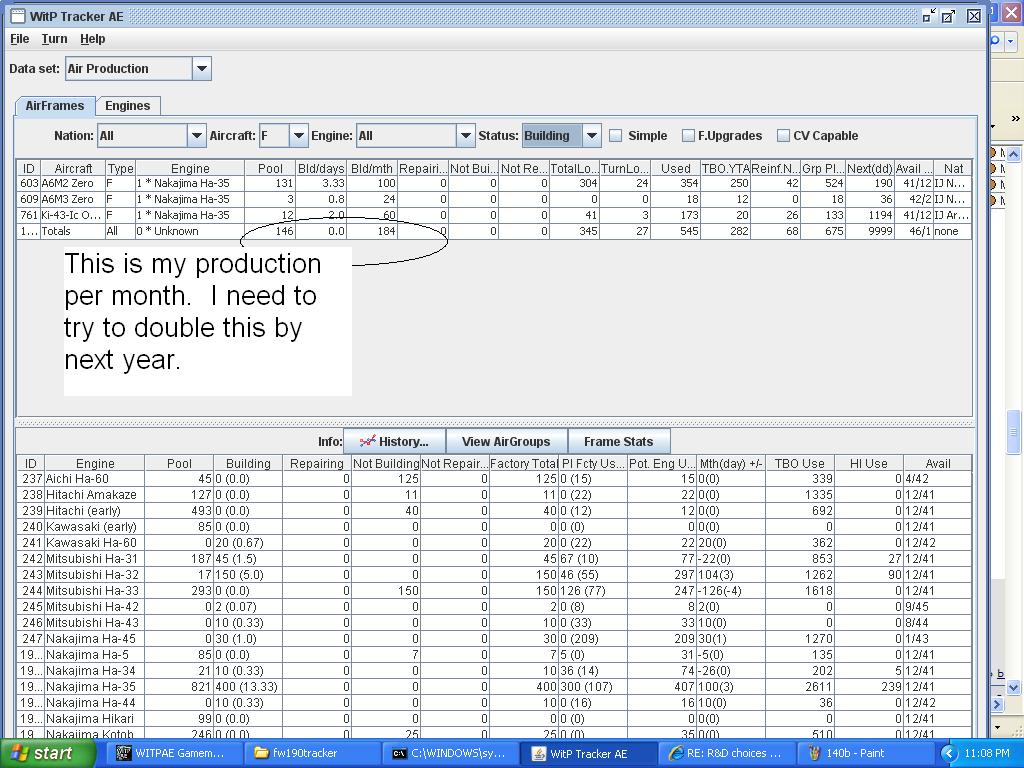Select the Totals row in airframes table
This screenshot has width=1024, height=768.
pos(494,231)
